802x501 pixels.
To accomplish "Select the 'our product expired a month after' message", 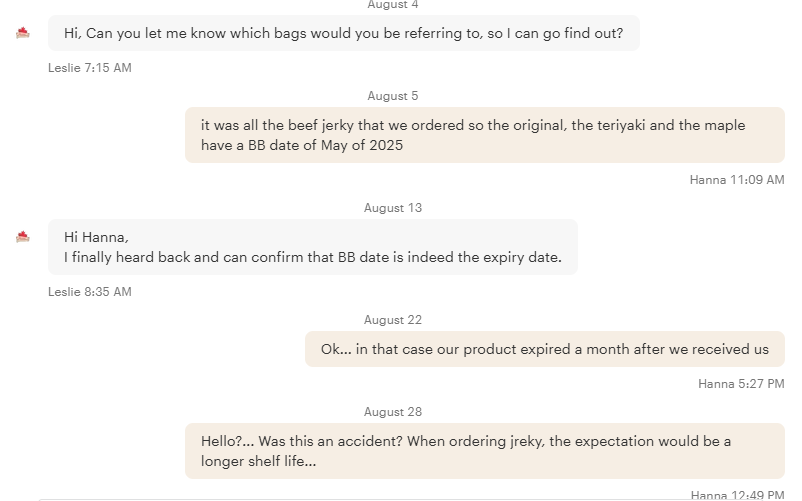I will coord(544,349).
